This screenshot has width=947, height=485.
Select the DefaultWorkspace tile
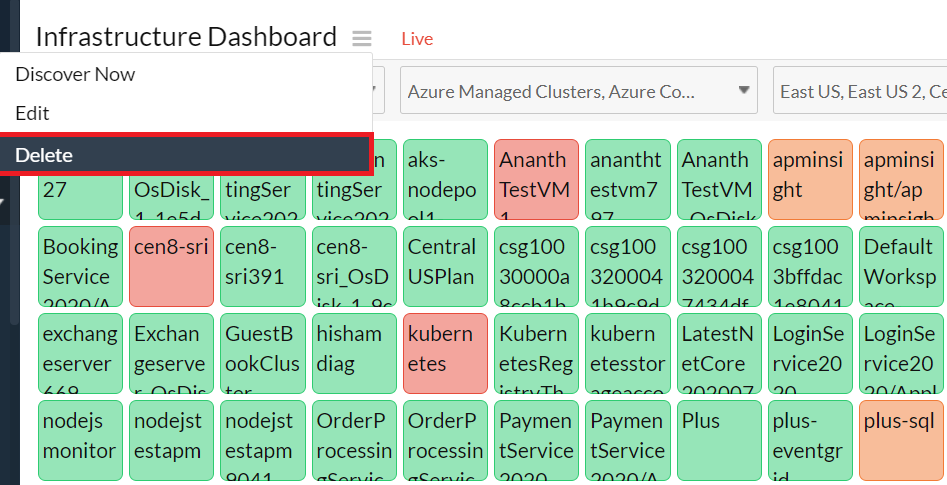pyautogui.click(x=897, y=266)
